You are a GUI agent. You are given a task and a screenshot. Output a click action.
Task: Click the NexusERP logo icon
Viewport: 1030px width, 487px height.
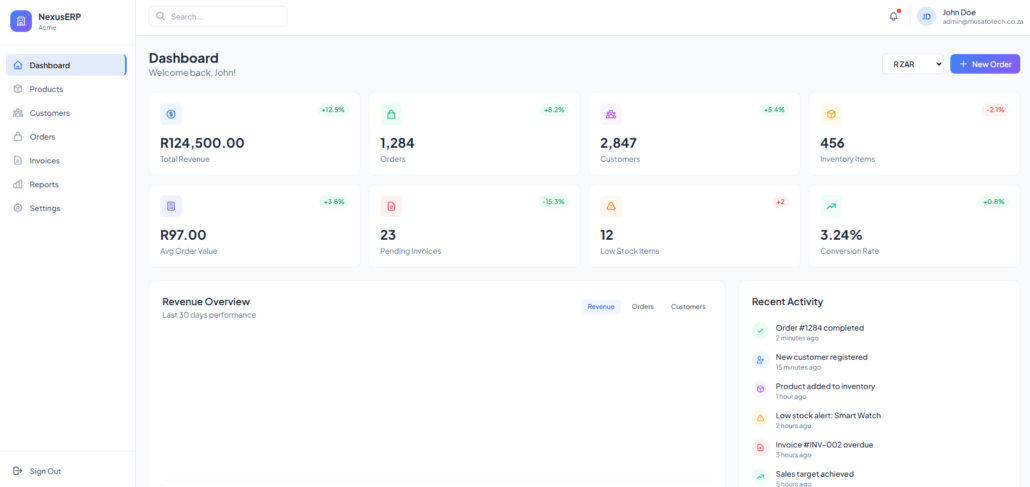coord(21,20)
